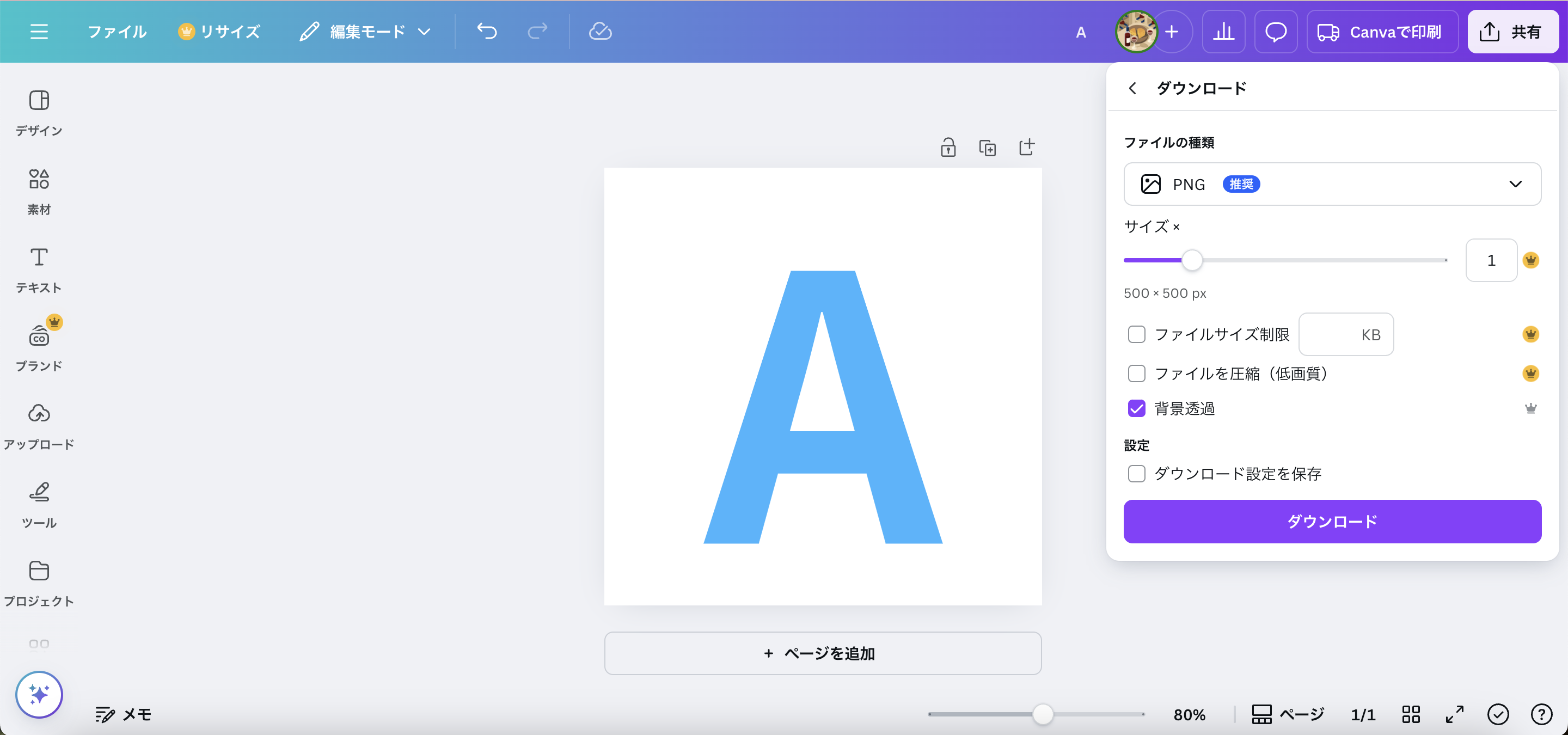Open the ファイル menu
Screen dimensions: 1568x735
117,31
